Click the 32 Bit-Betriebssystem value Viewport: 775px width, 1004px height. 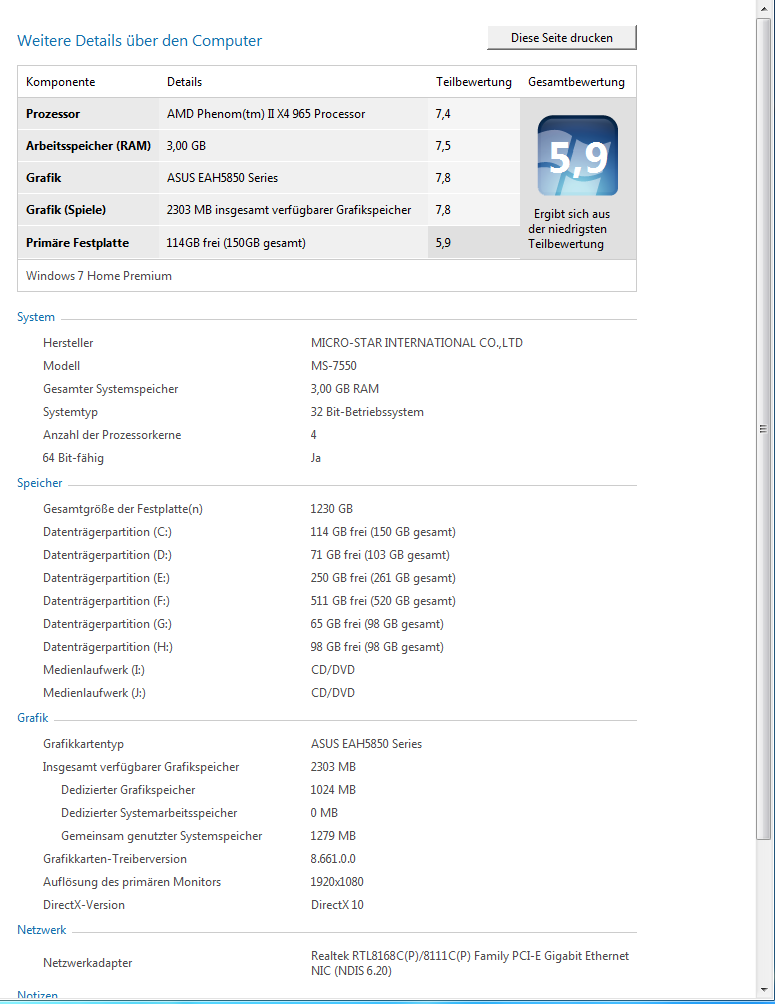coord(367,412)
